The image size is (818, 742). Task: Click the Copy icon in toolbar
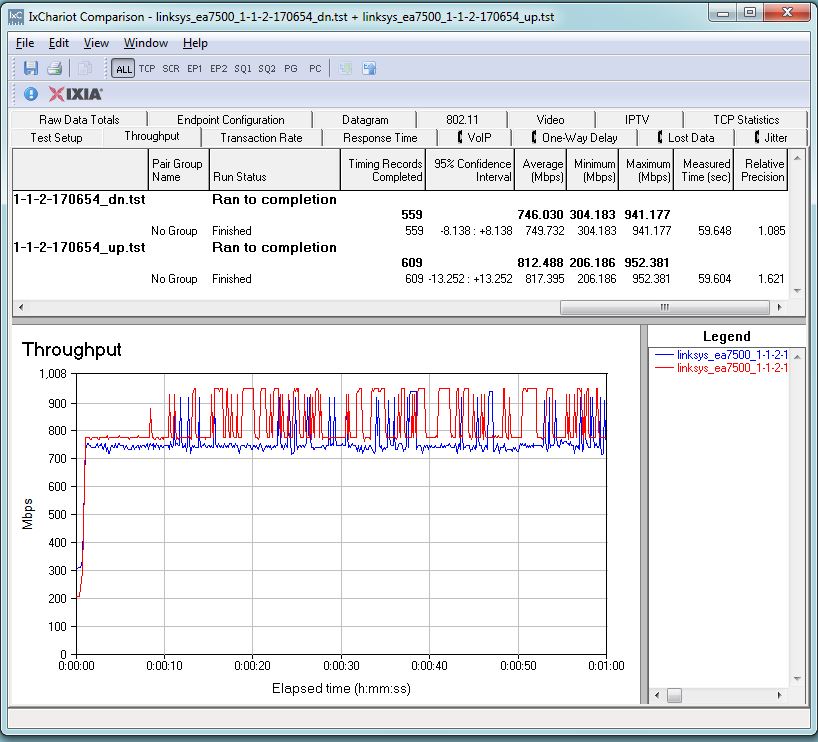(x=85, y=68)
